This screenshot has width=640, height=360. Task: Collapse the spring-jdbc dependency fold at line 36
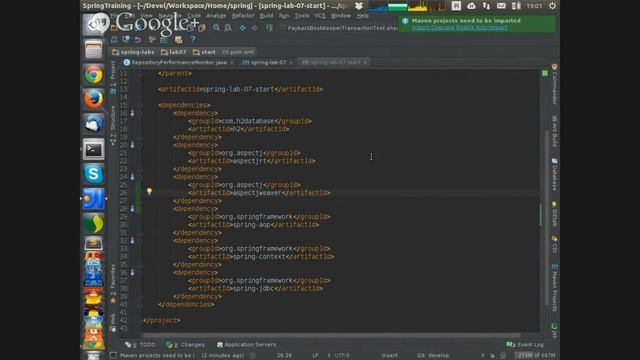point(140,272)
